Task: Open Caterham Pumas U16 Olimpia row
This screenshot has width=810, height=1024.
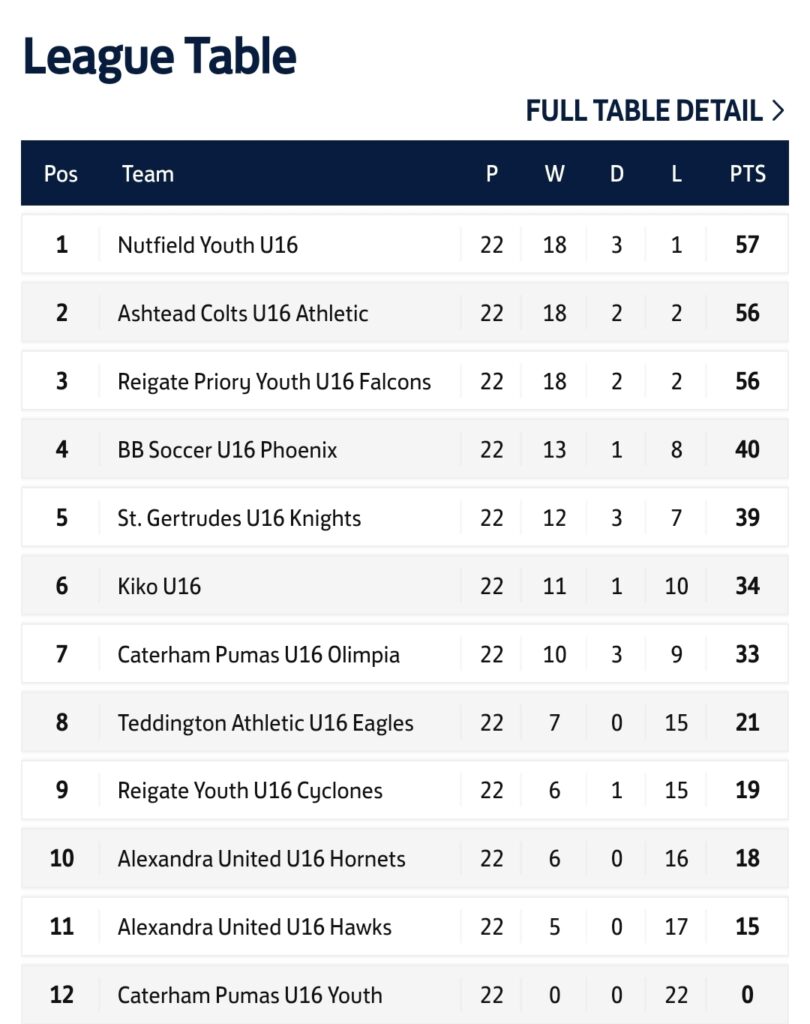Action: pos(404,654)
